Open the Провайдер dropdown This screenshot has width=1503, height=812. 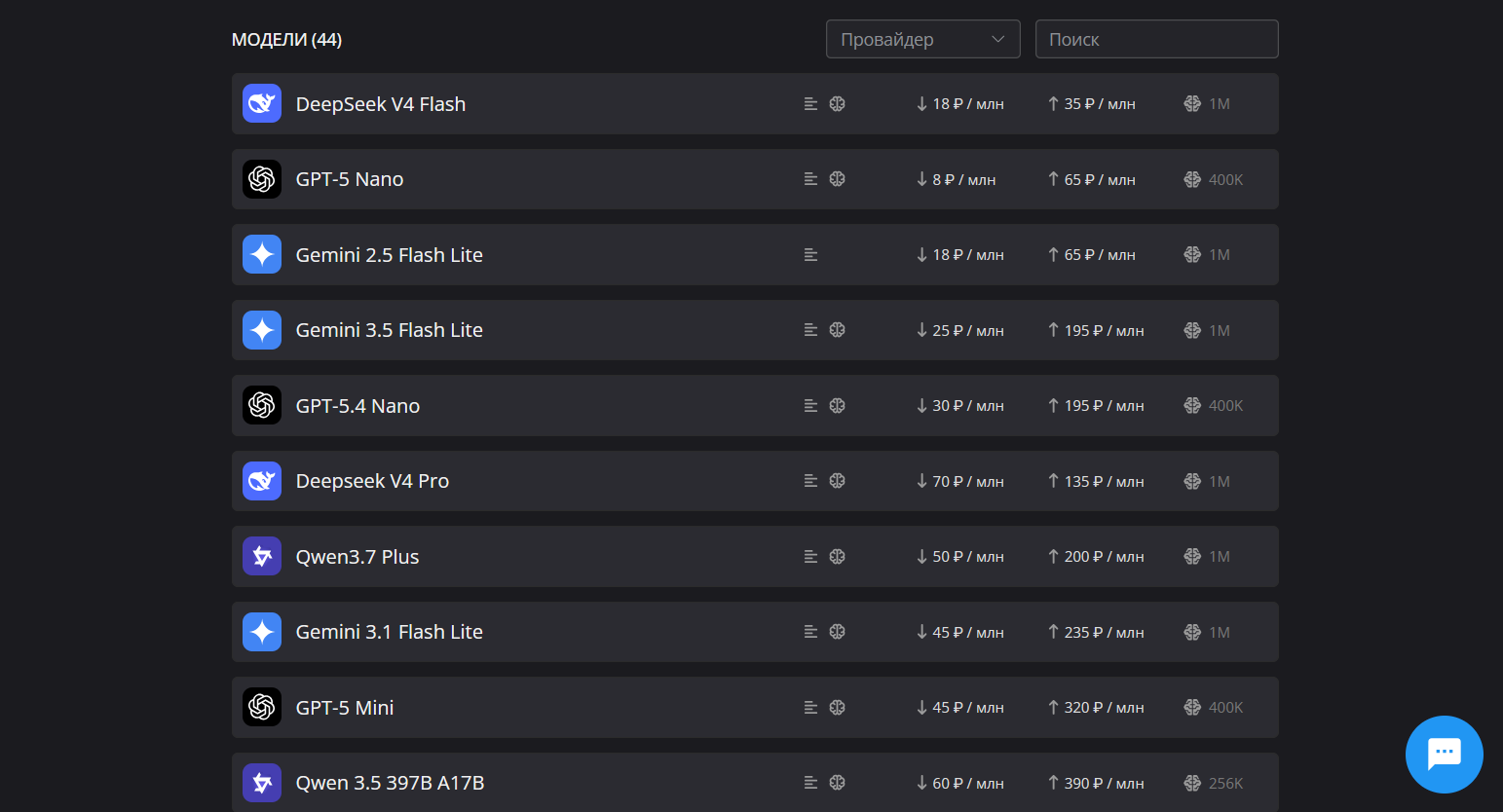click(923, 39)
